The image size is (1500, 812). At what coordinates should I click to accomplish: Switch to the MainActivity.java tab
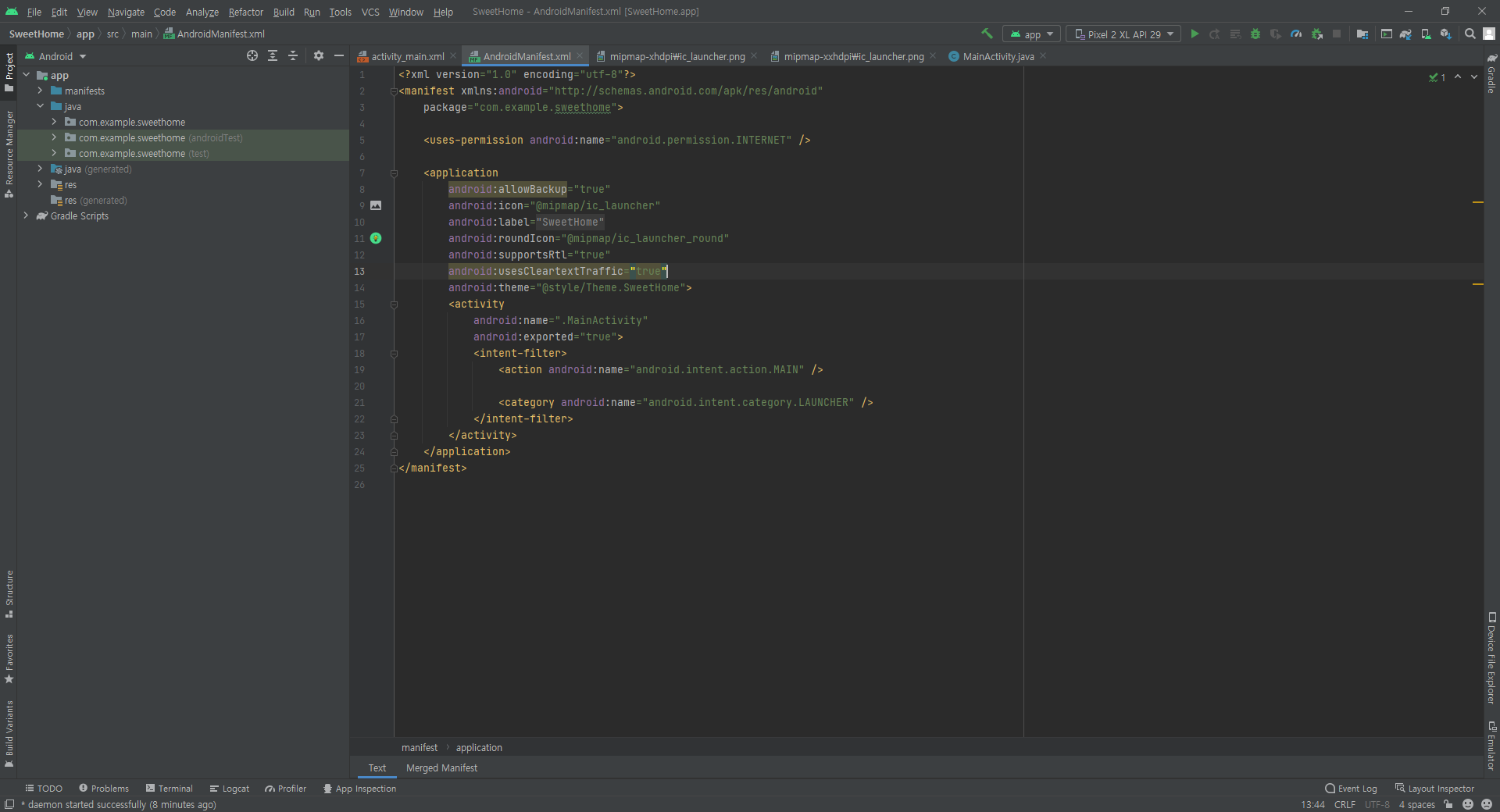click(998, 56)
